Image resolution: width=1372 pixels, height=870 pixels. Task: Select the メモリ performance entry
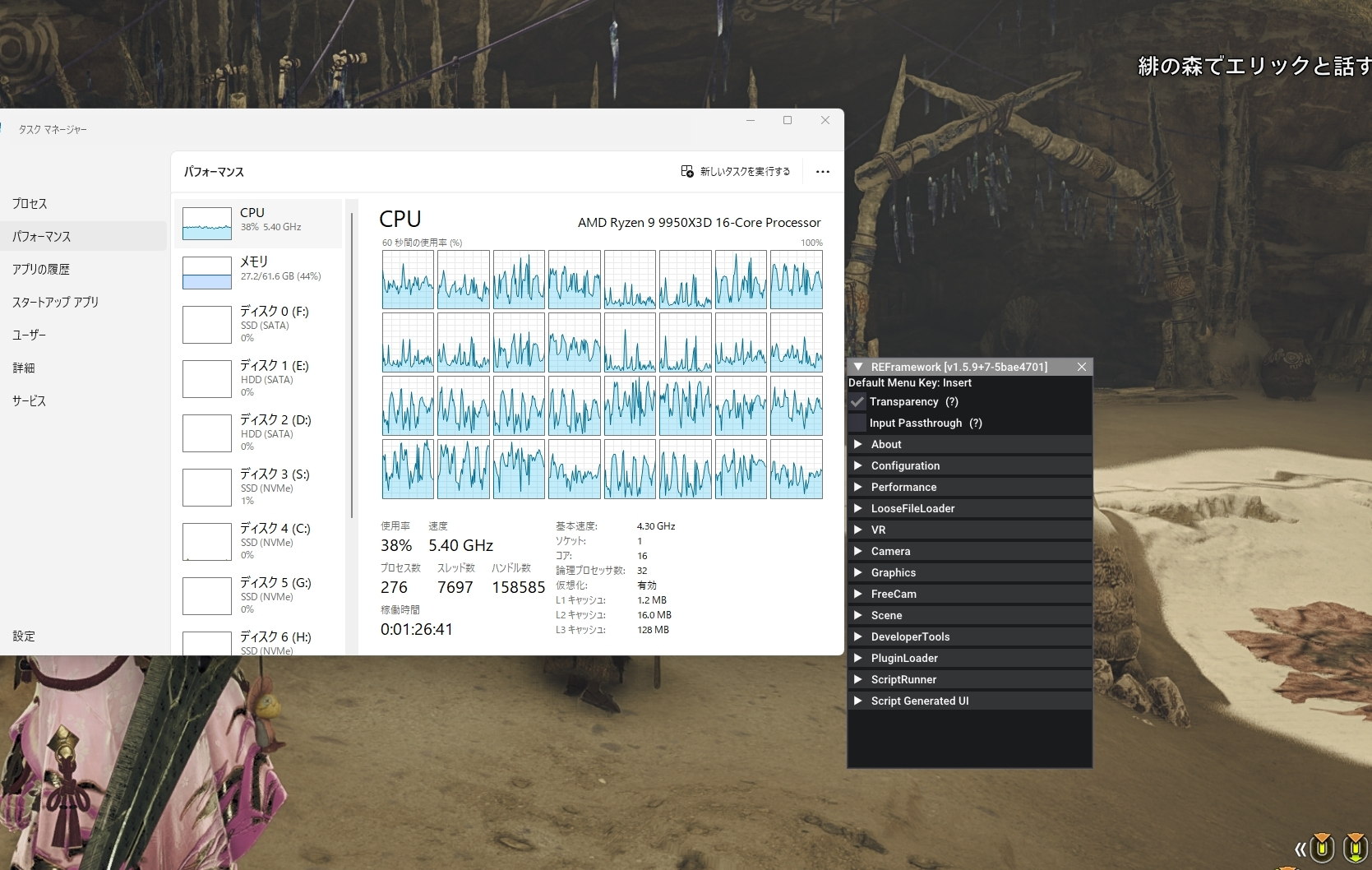pos(258,272)
